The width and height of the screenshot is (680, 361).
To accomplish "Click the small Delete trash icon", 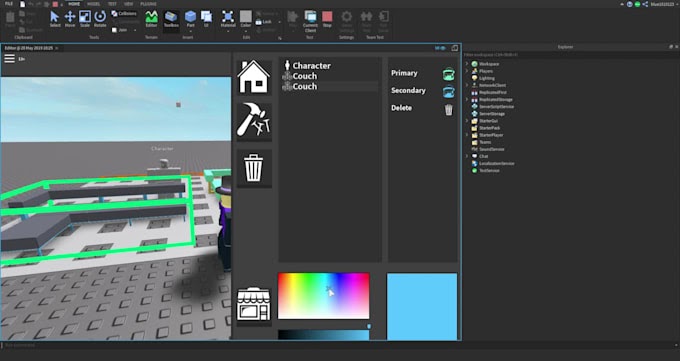I will (x=449, y=109).
